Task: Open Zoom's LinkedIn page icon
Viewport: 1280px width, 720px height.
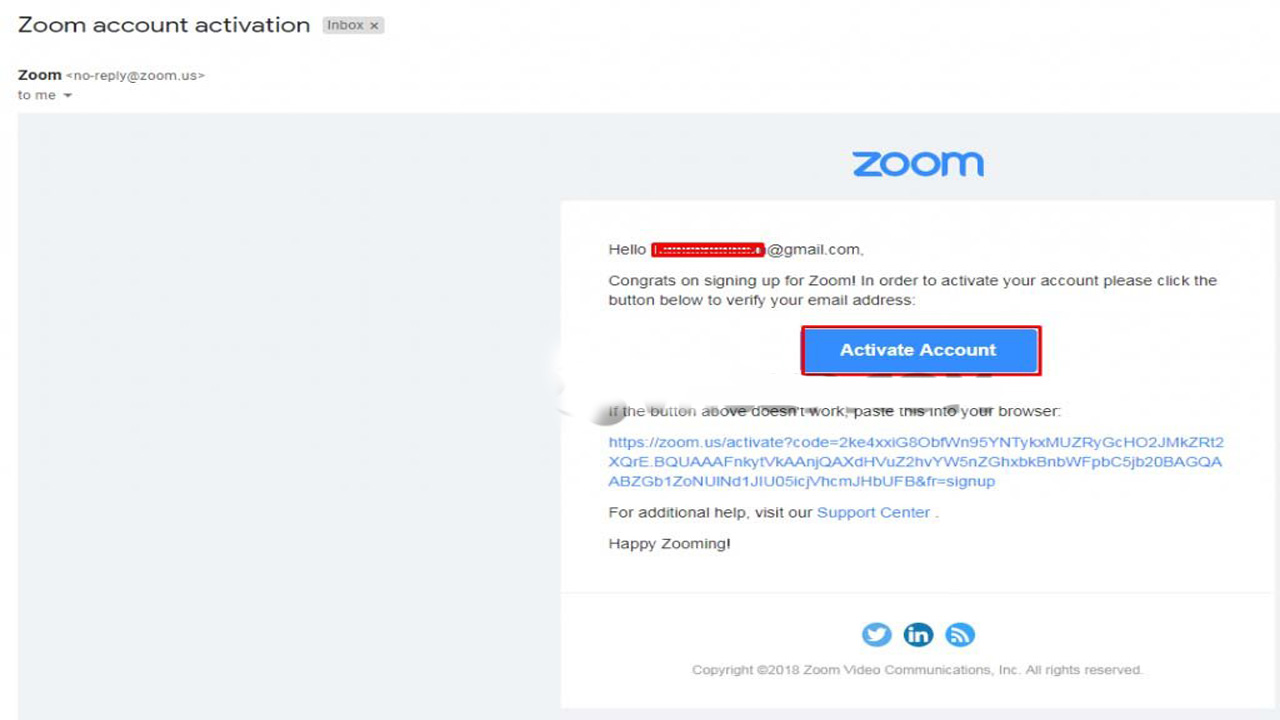Action: (x=918, y=634)
